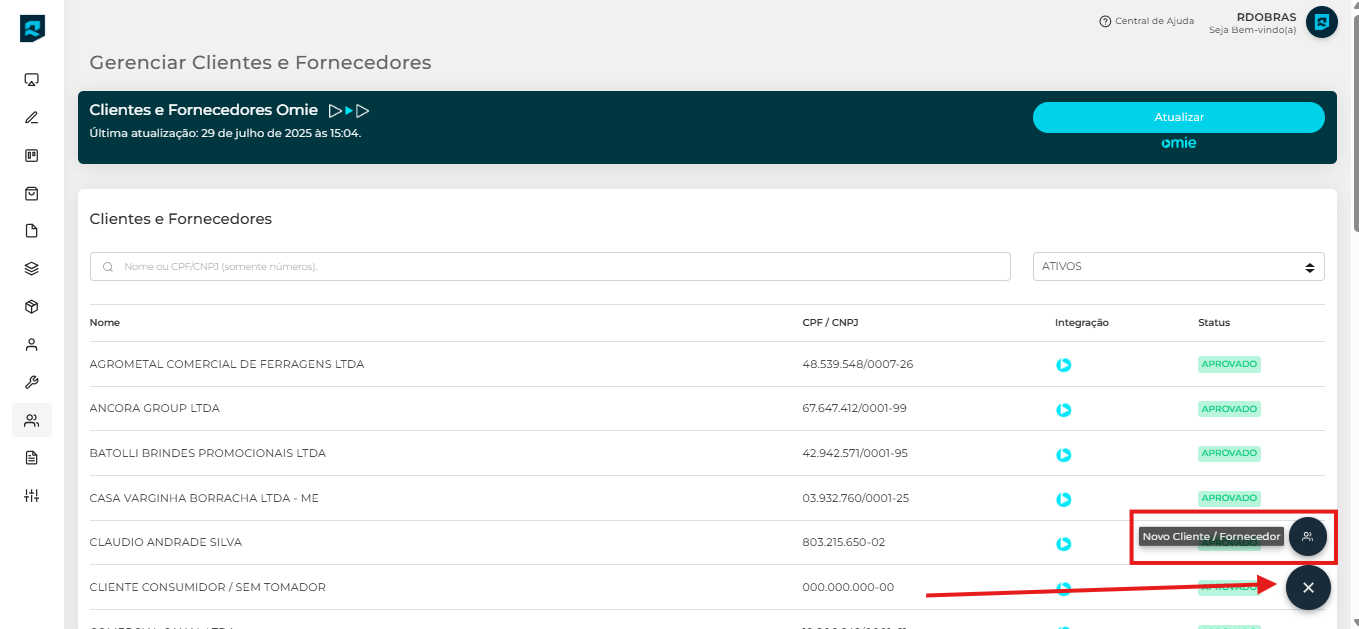Click the monitor icon in the sidebar
This screenshot has width=1359, height=629.
pyautogui.click(x=31, y=80)
